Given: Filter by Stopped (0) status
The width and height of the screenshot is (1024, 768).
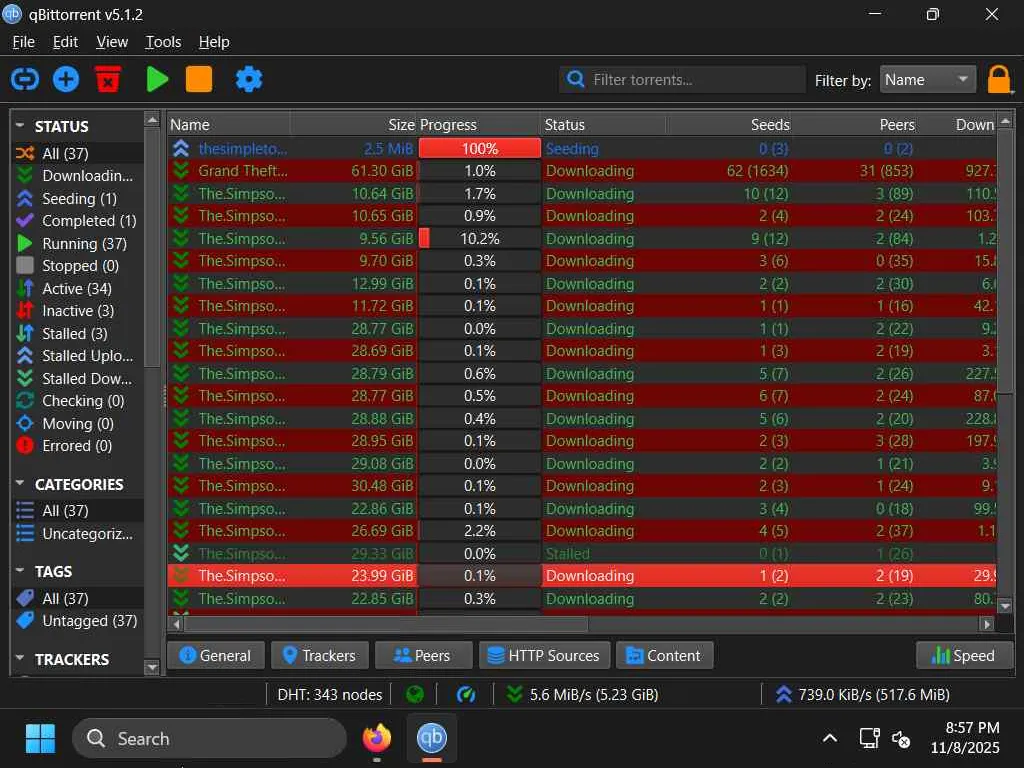Looking at the screenshot, I should point(78,266).
